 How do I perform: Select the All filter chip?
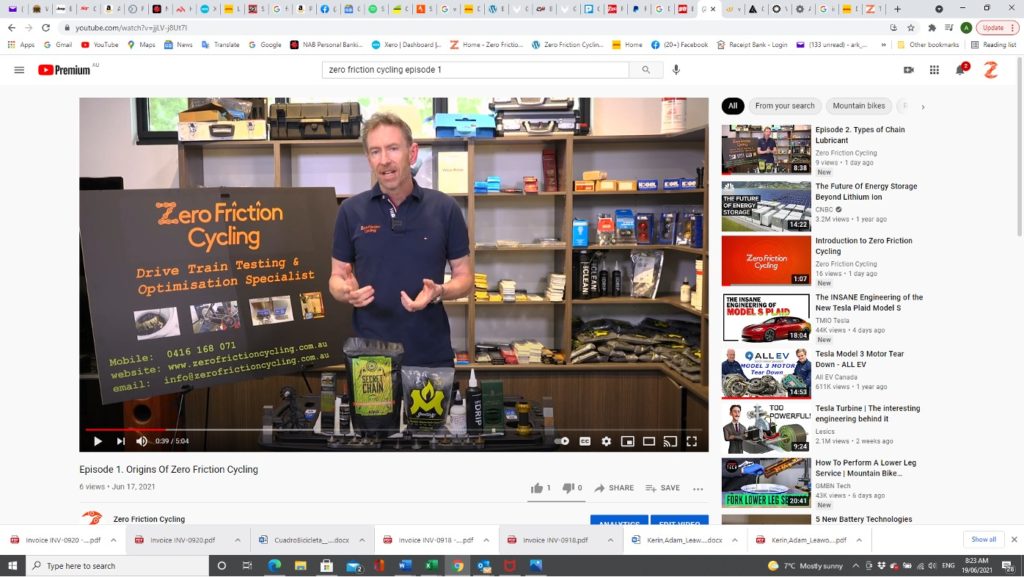[733, 106]
